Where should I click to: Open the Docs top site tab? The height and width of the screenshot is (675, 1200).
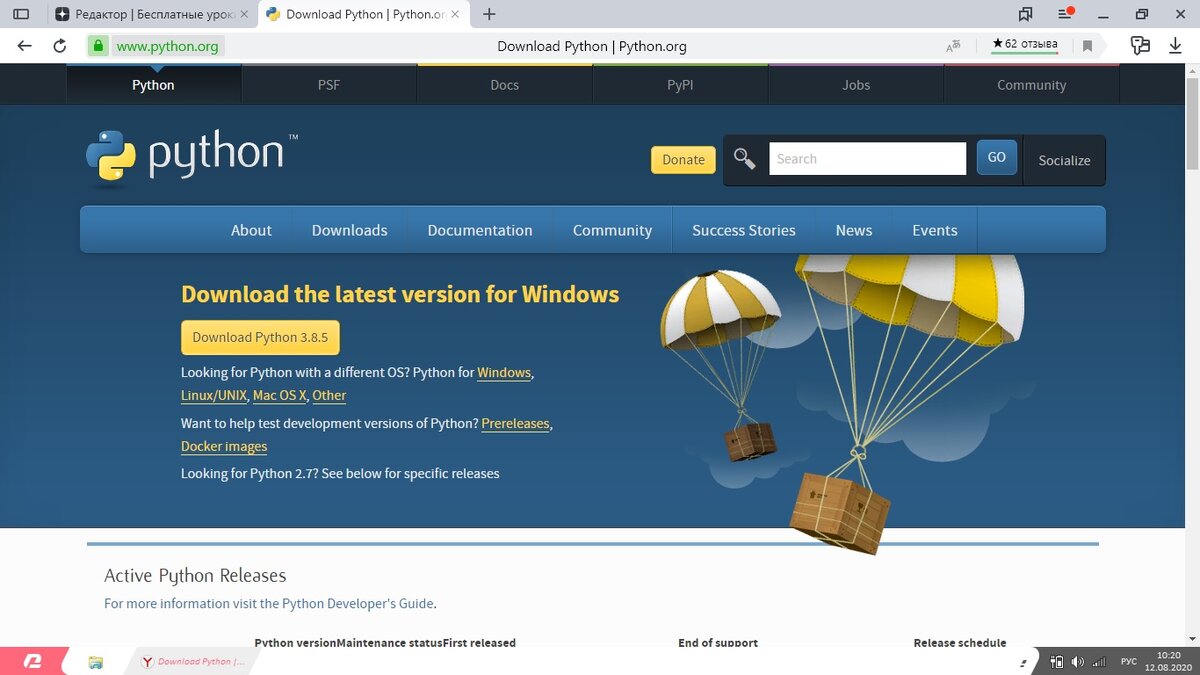click(505, 85)
